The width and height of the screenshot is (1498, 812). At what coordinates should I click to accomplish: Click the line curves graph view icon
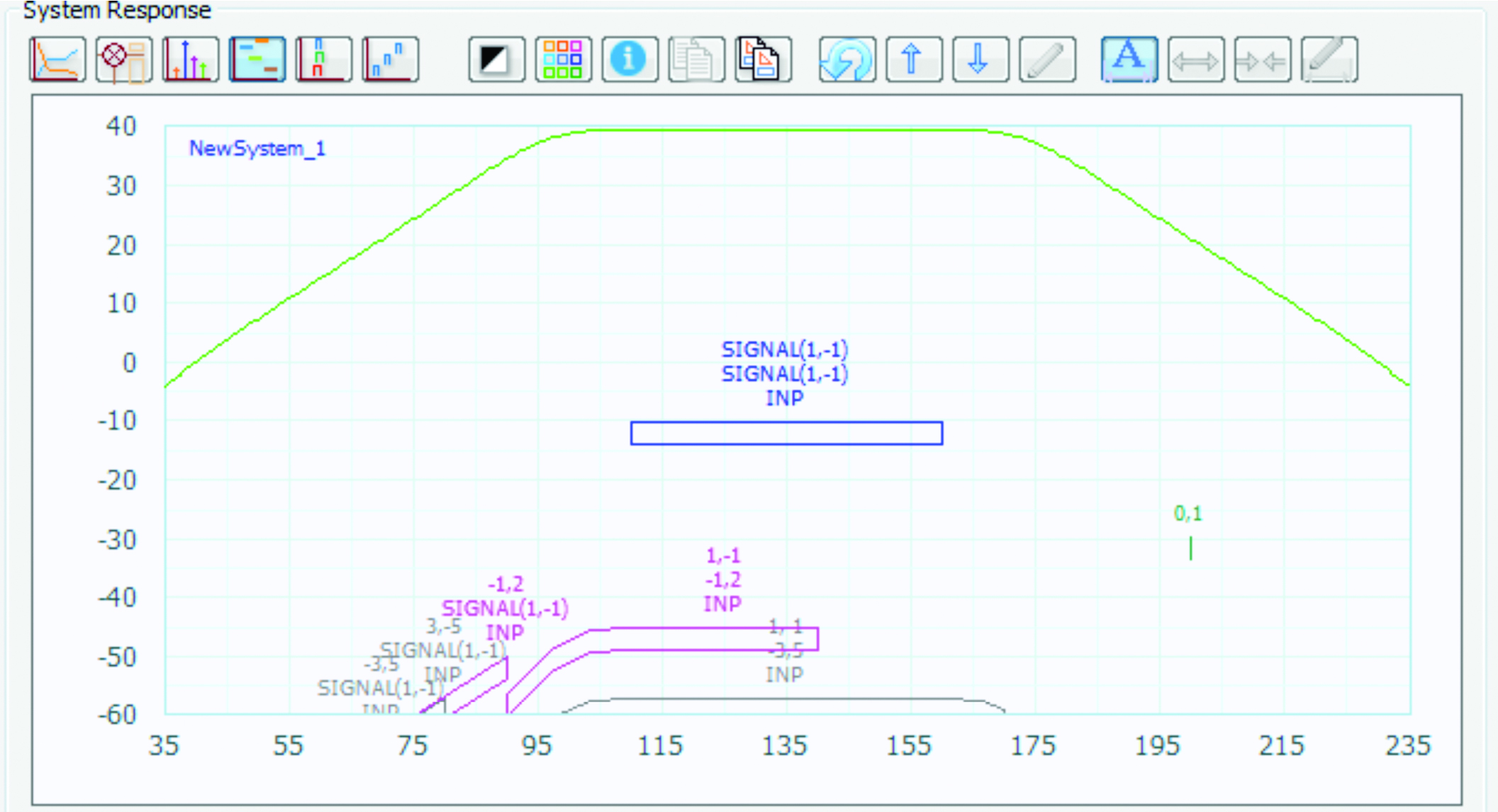click(57, 60)
